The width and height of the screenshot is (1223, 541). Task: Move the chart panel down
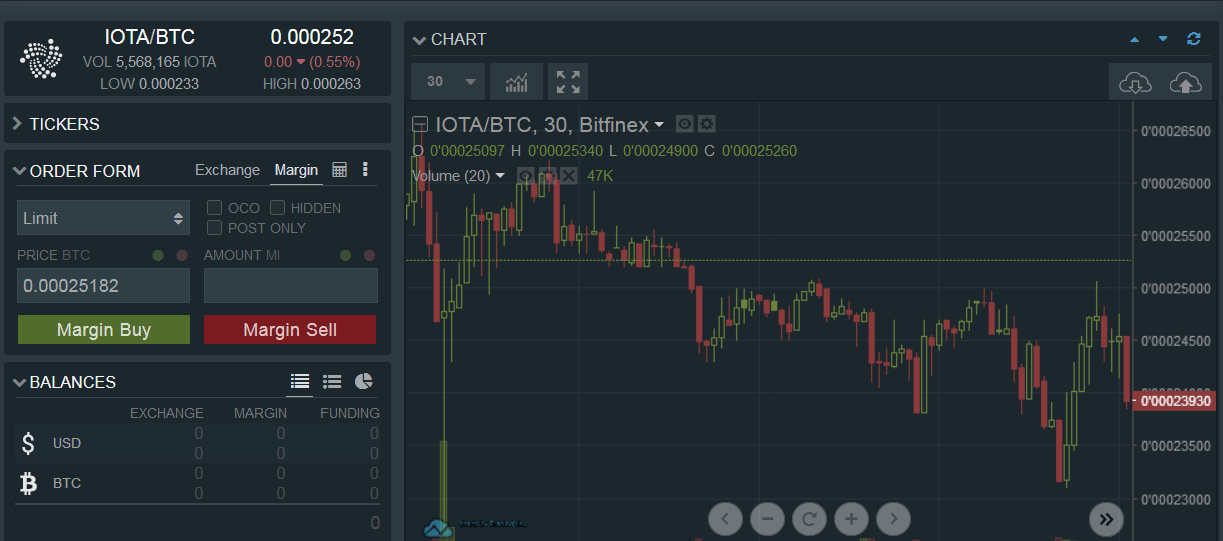pos(1163,39)
